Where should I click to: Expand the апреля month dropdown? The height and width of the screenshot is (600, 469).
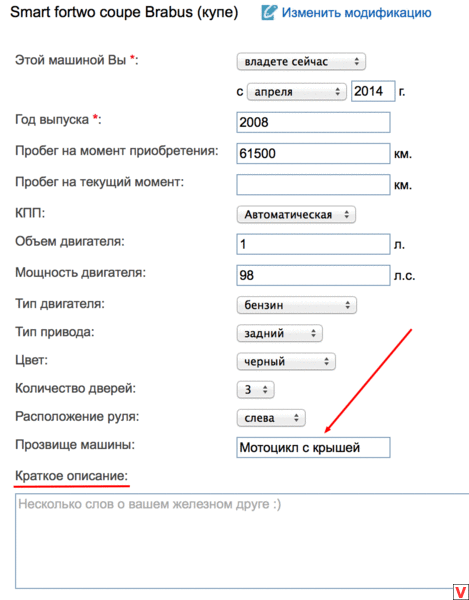tap(296, 92)
